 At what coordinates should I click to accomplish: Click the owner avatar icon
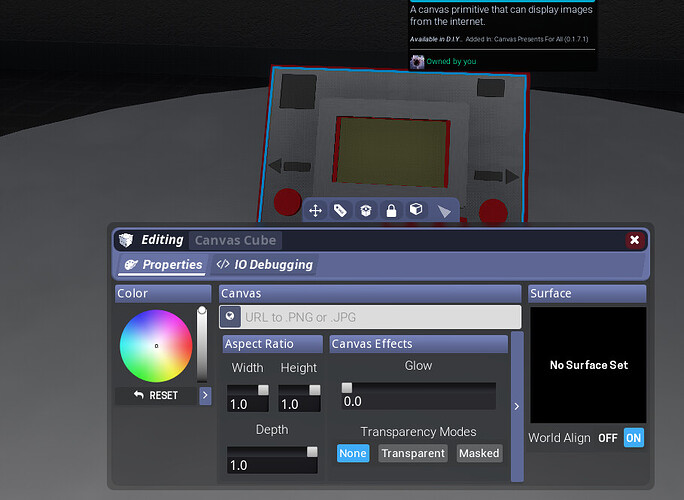pyautogui.click(x=417, y=62)
